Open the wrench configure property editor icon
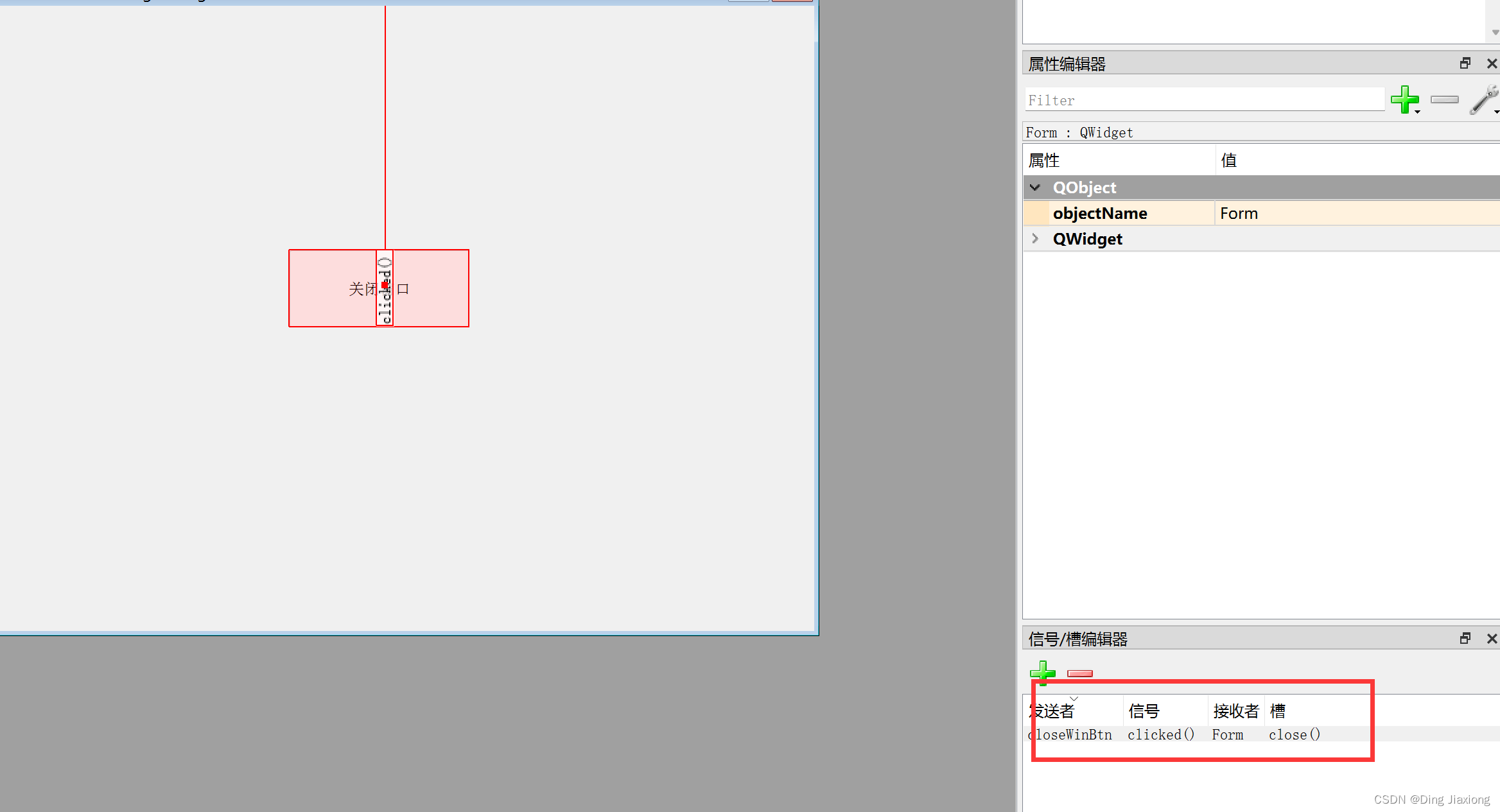1500x812 pixels. pyautogui.click(x=1483, y=101)
